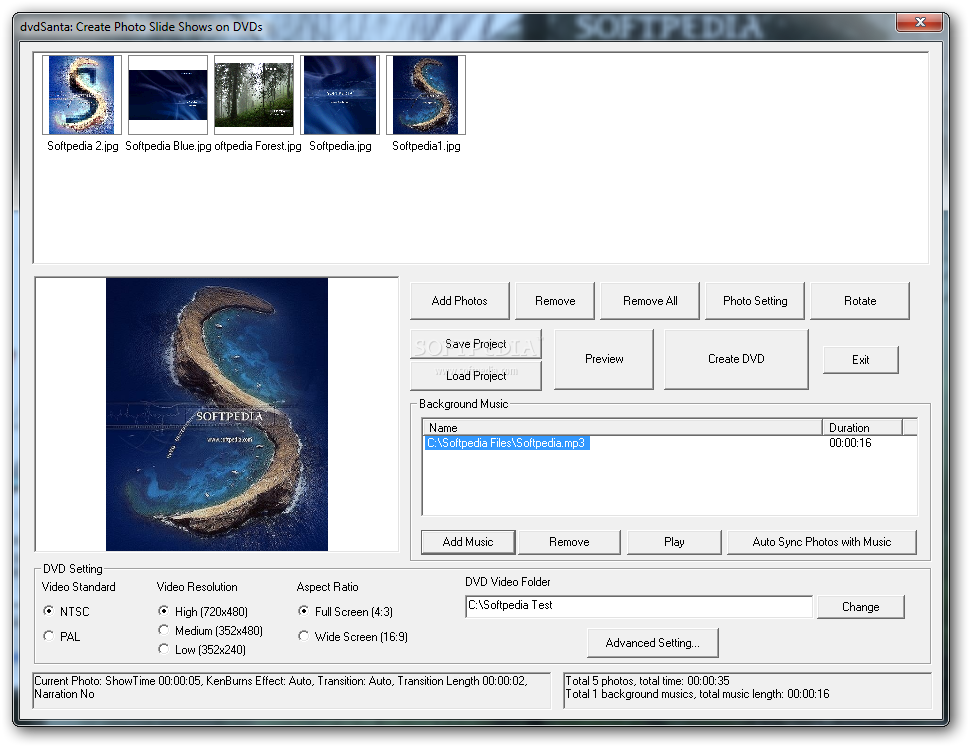The height and width of the screenshot is (747, 970).
Task: Click the 00:00:16 duration cell
Action: pyautogui.click(x=850, y=443)
